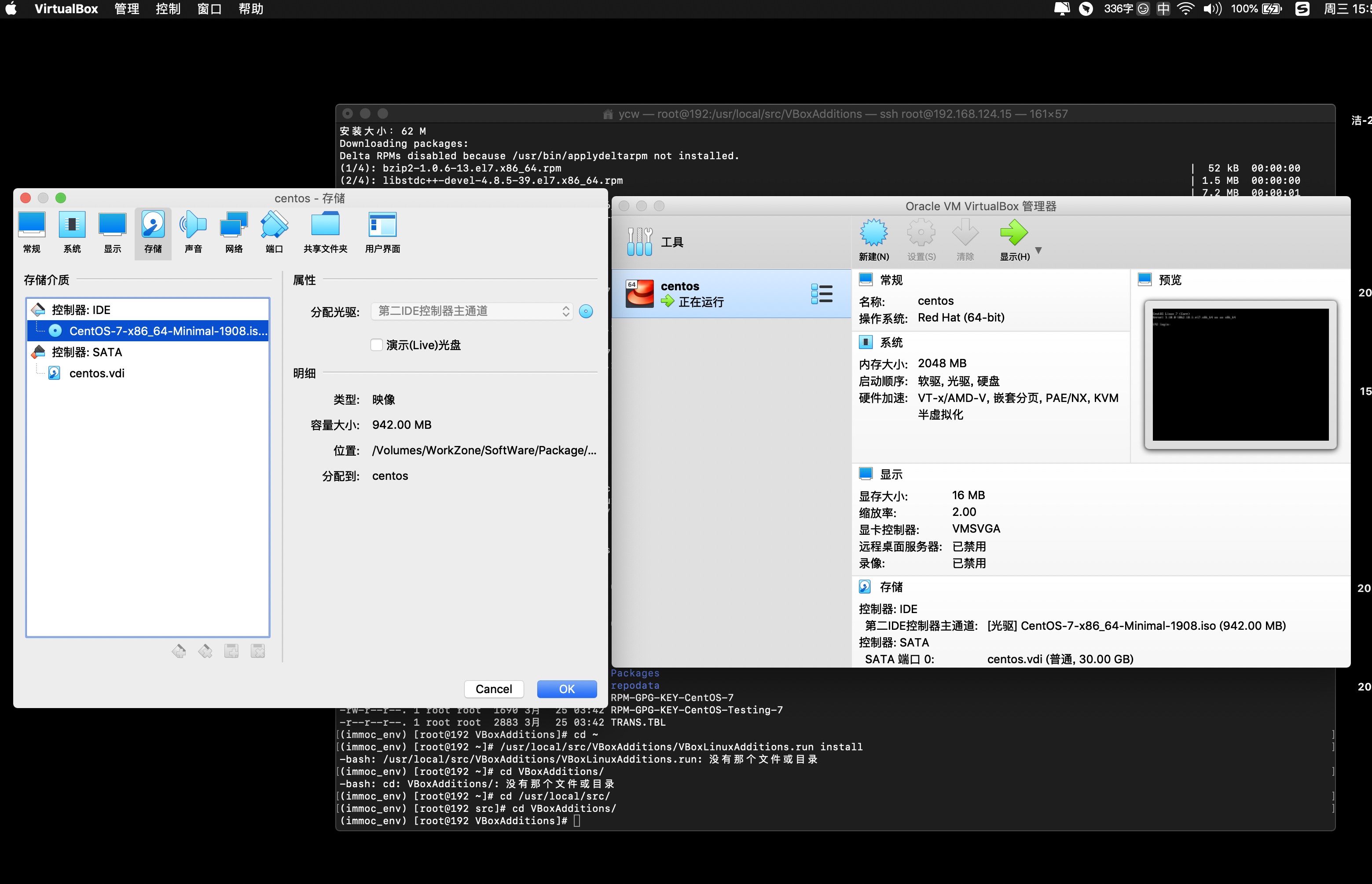The image size is (1372, 884).
Task: Click '942.00 MB' capacity value in storage dialog
Action: point(401,425)
